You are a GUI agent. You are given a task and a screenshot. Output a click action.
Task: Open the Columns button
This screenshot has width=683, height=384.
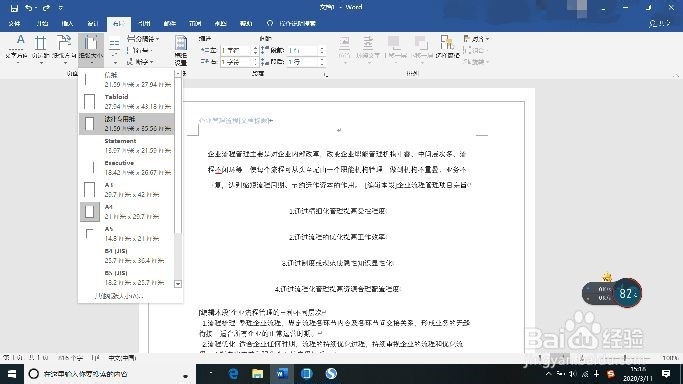pyautogui.click(x=114, y=50)
